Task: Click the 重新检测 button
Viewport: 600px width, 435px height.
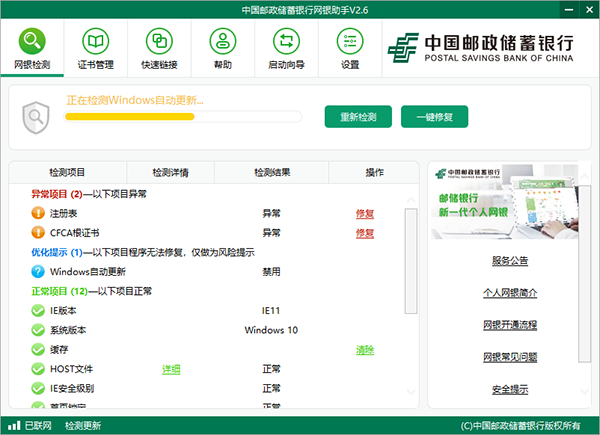Action: click(358, 117)
